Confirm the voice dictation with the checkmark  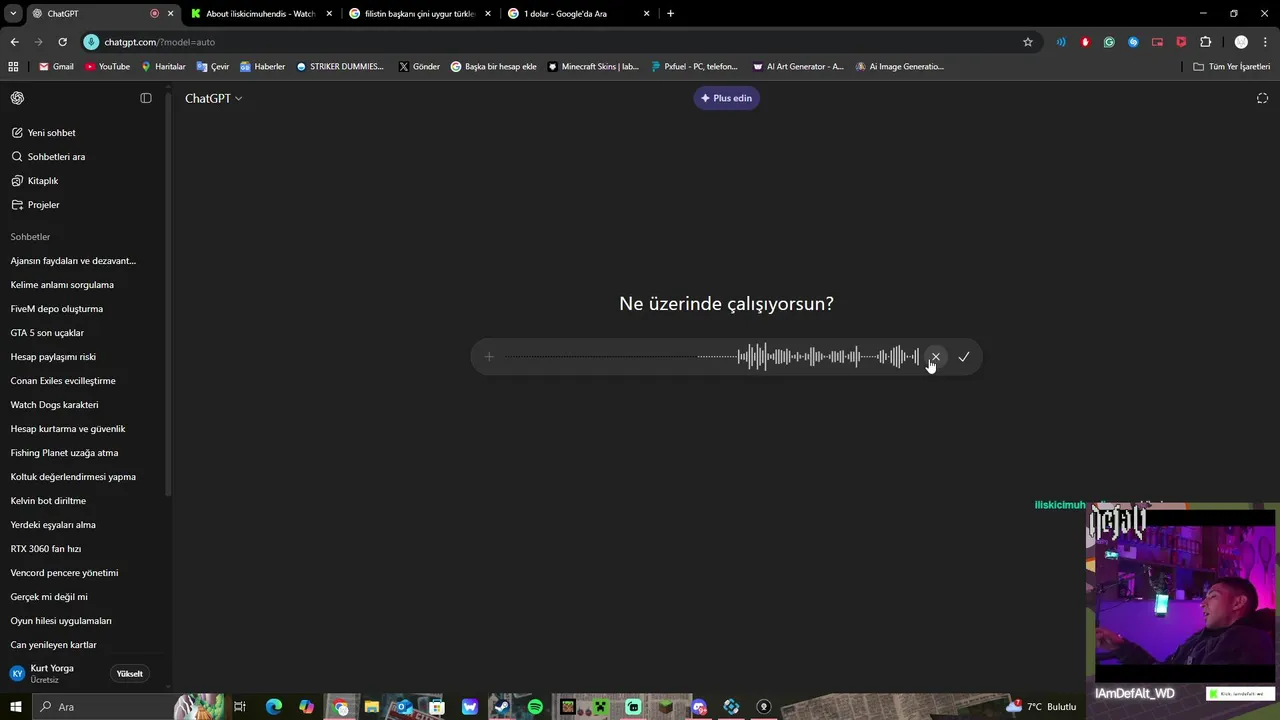pos(964,357)
